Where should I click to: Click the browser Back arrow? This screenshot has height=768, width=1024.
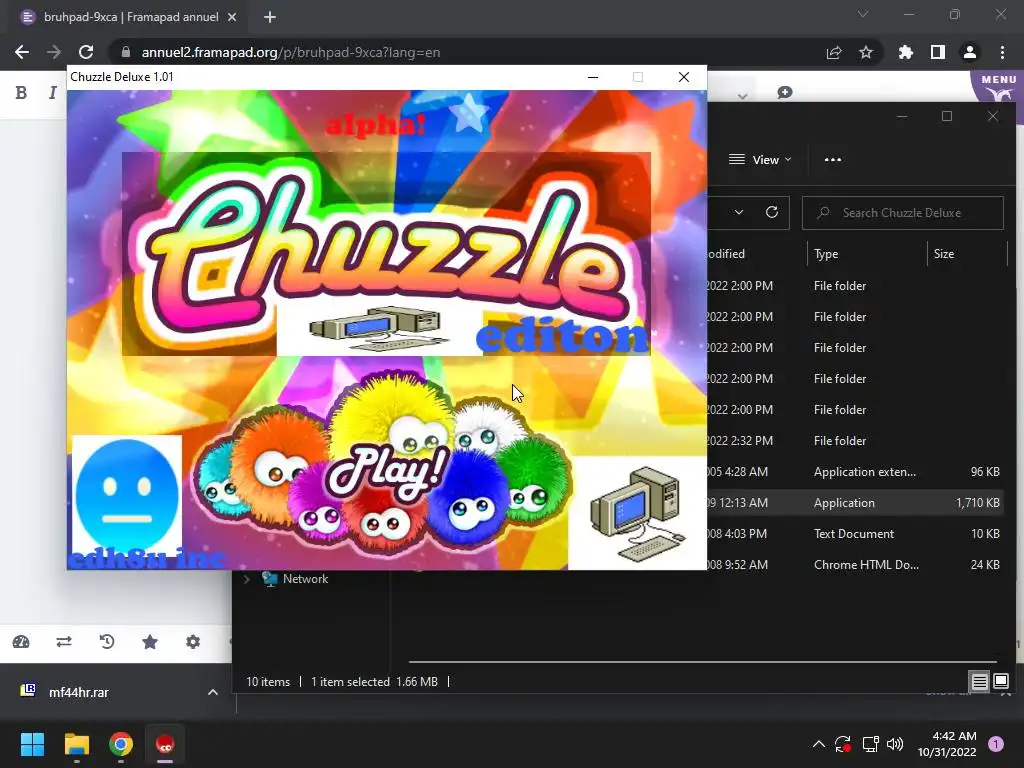point(22,52)
